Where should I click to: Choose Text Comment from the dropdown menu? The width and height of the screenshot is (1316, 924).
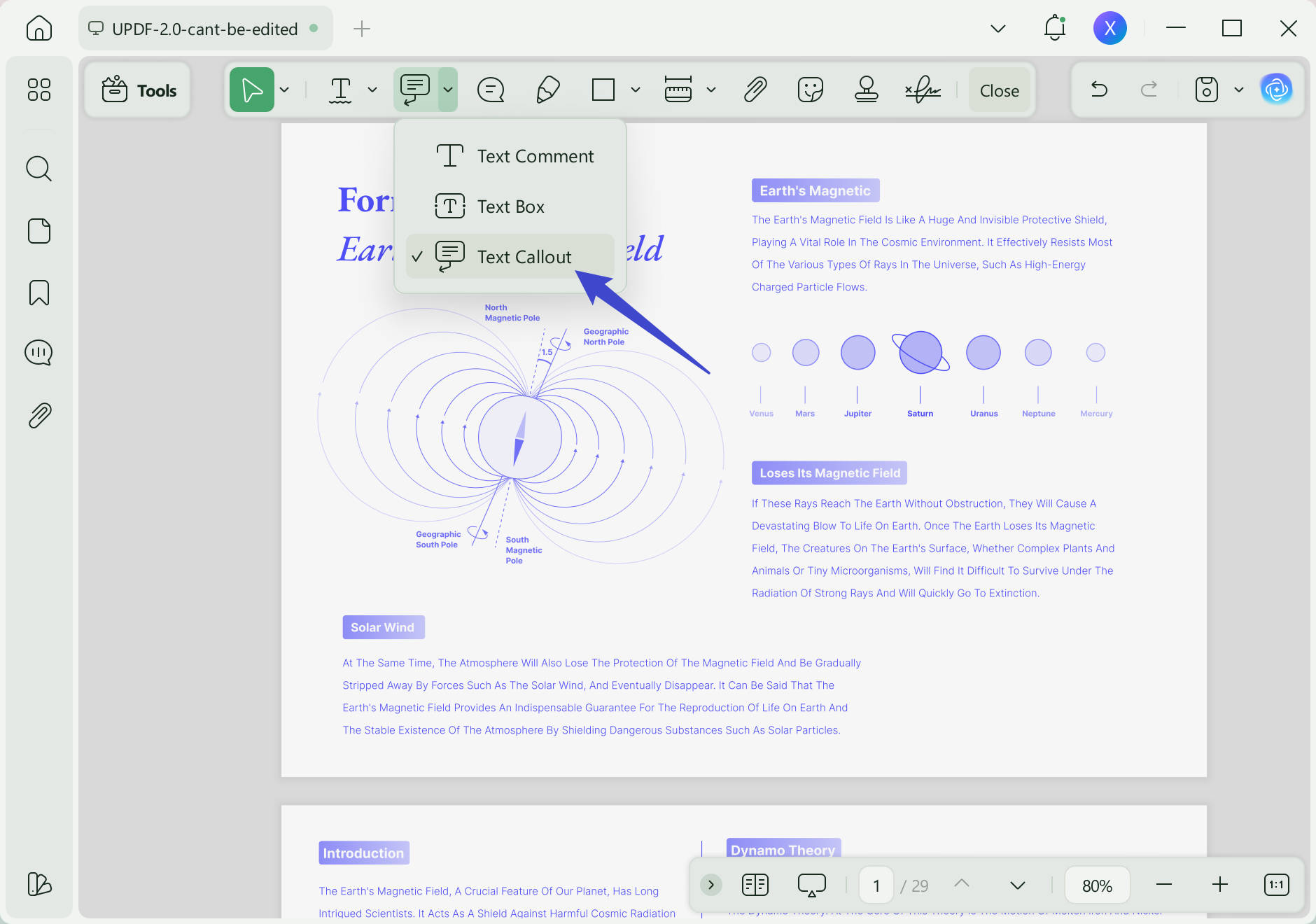pyautogui.click(x=510, y=156)
